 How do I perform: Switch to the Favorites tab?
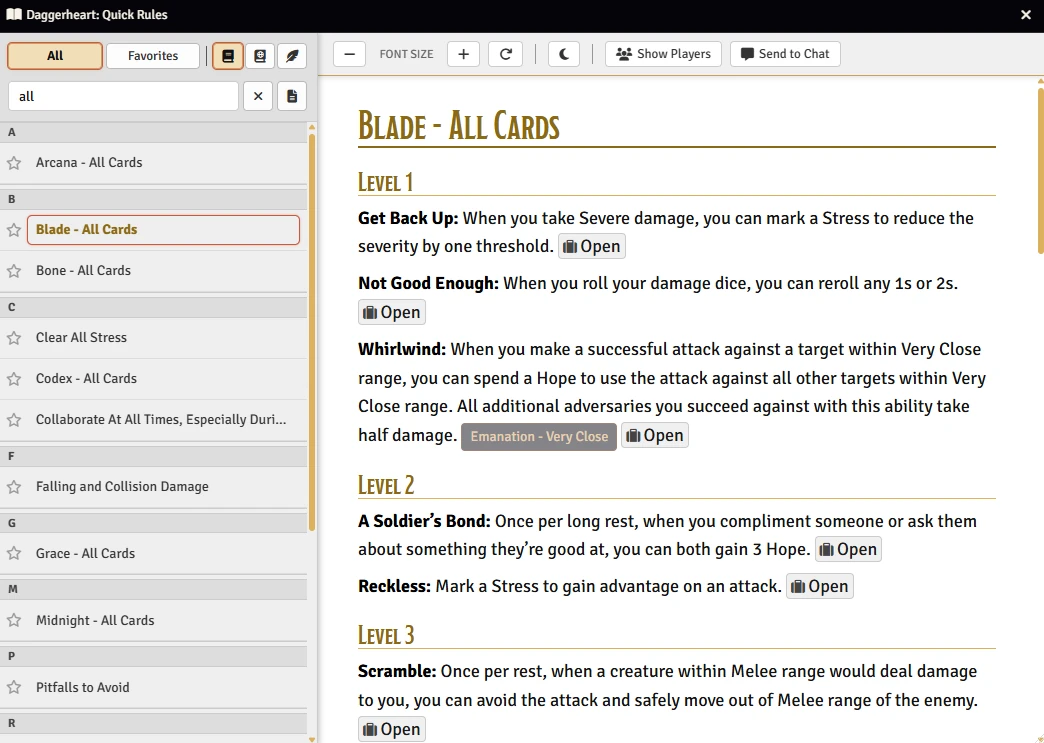click(x=153, y=56)
